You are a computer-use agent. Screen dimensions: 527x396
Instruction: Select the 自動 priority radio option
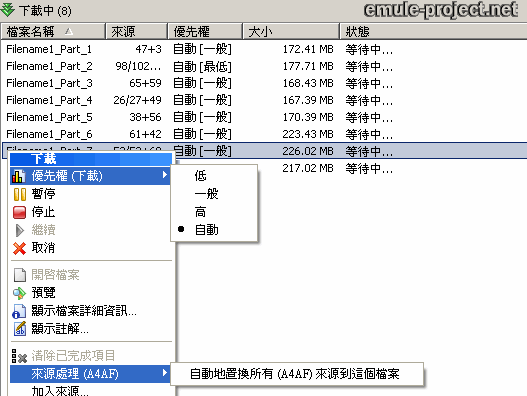(206, 230)
